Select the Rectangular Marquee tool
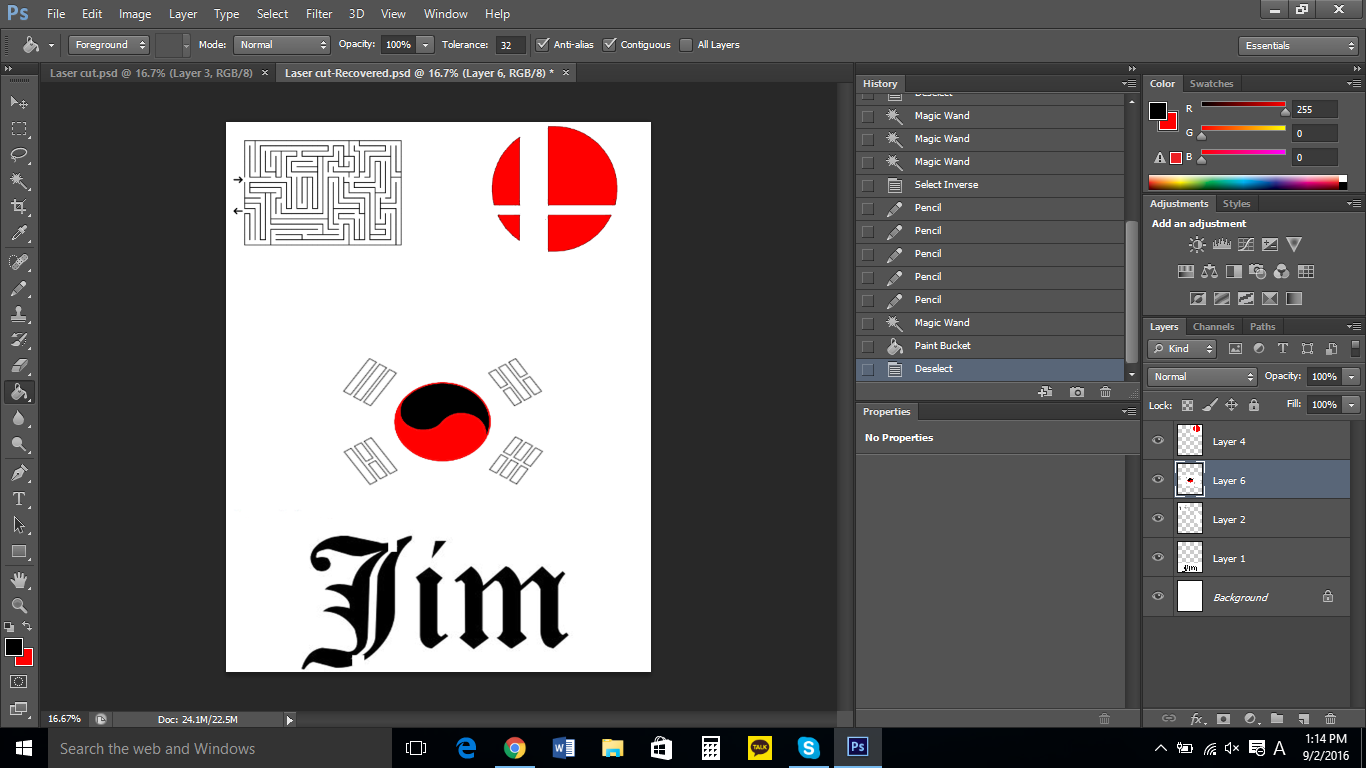This screenshot has height=768, width=1366. point(19,128)
